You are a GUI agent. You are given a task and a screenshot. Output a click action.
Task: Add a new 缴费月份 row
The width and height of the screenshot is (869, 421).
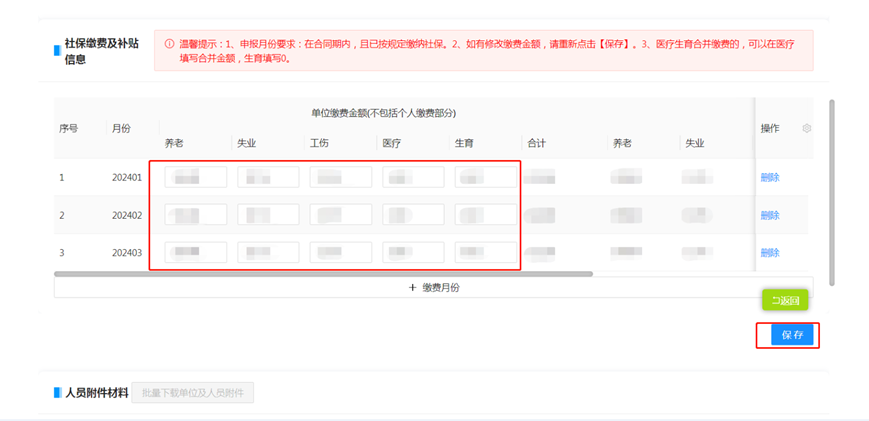(433, 288)
